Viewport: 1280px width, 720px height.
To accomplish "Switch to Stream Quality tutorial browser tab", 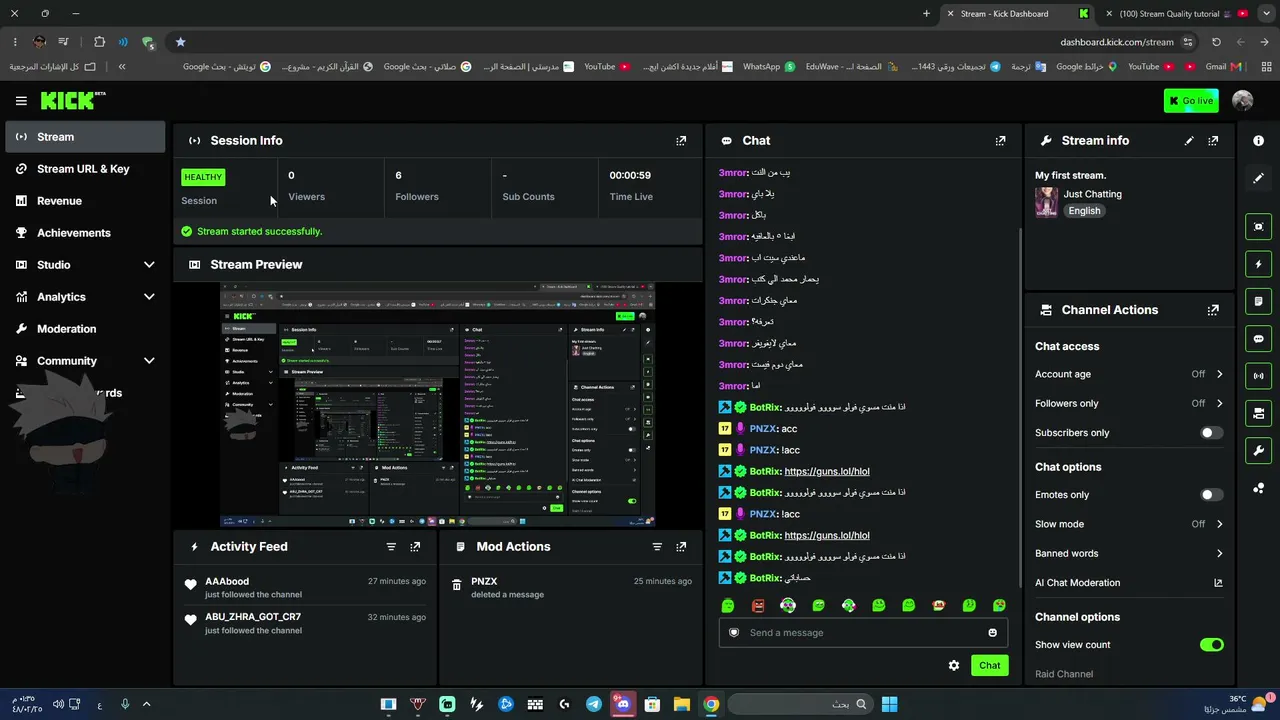I will tap(1176, 14).
